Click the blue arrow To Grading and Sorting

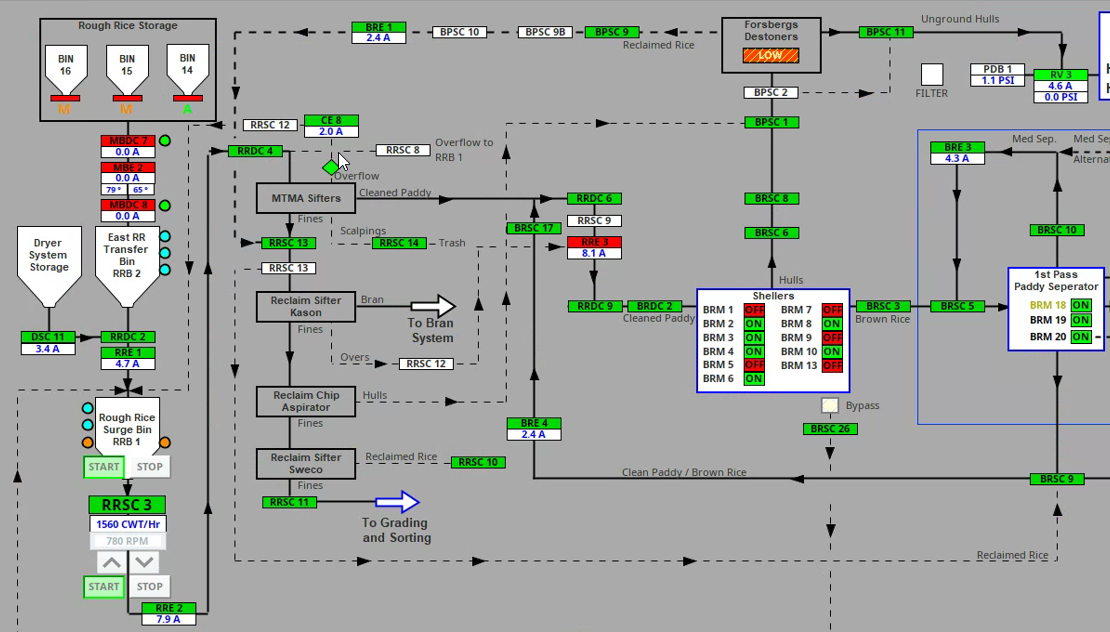click(398, 502)
